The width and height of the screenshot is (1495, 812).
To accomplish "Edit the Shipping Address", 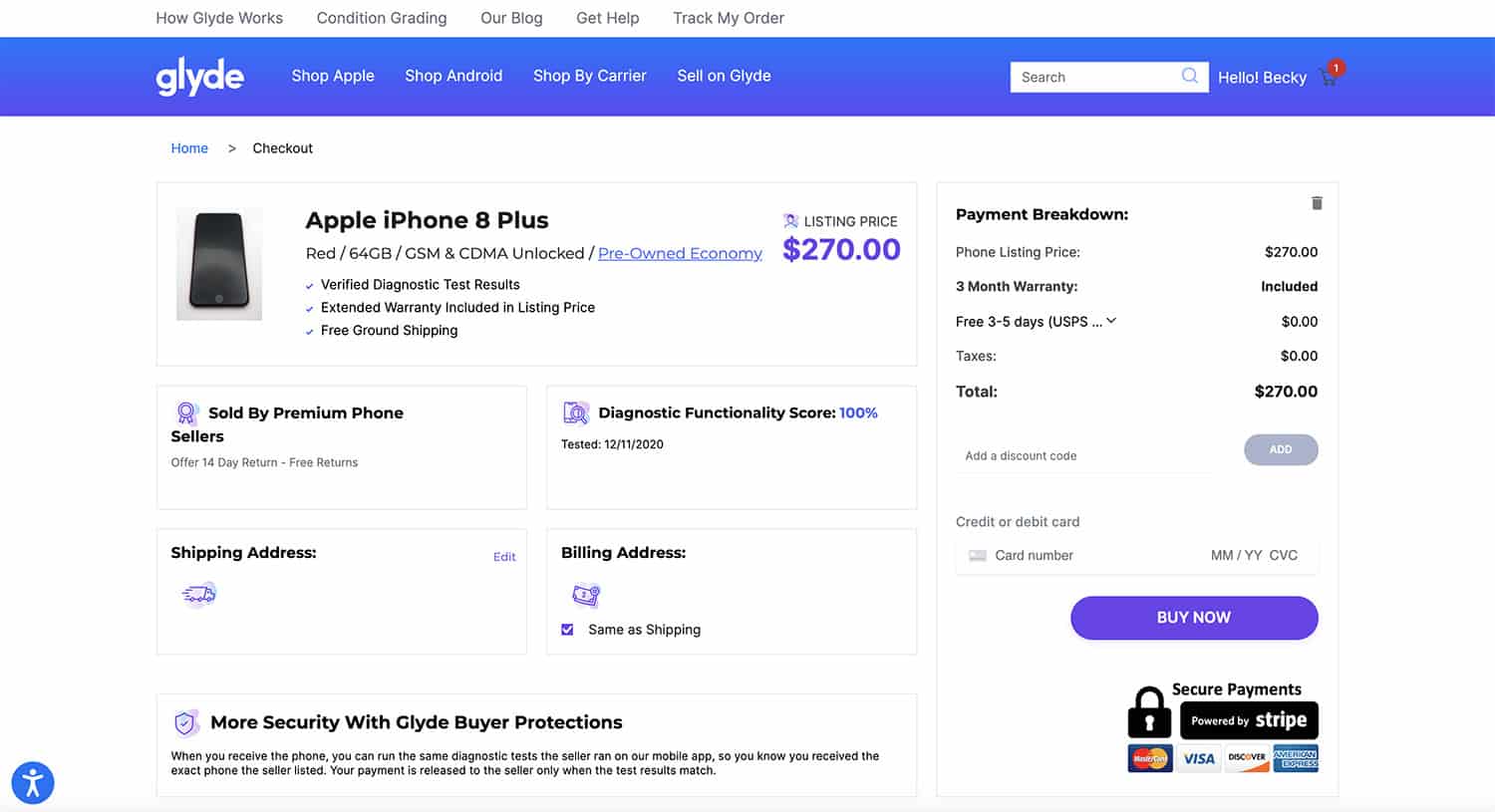I will (x=504, y=557).
